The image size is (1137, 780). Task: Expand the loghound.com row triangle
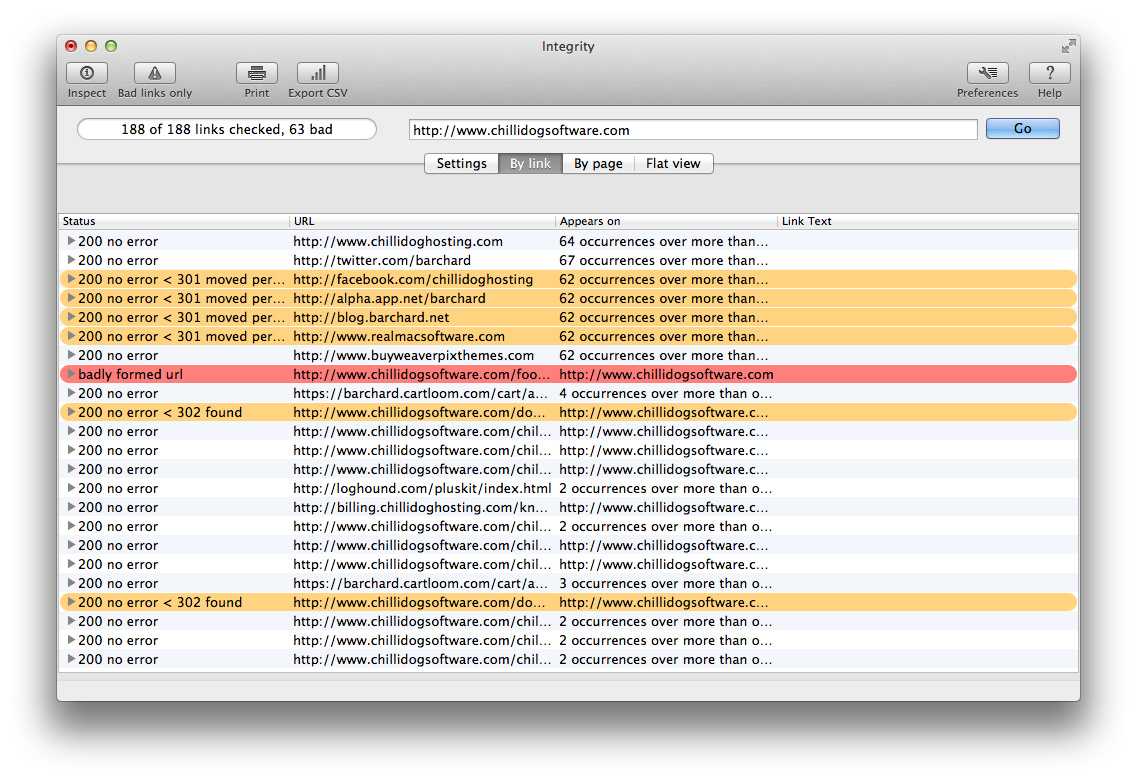pos(71,488)
